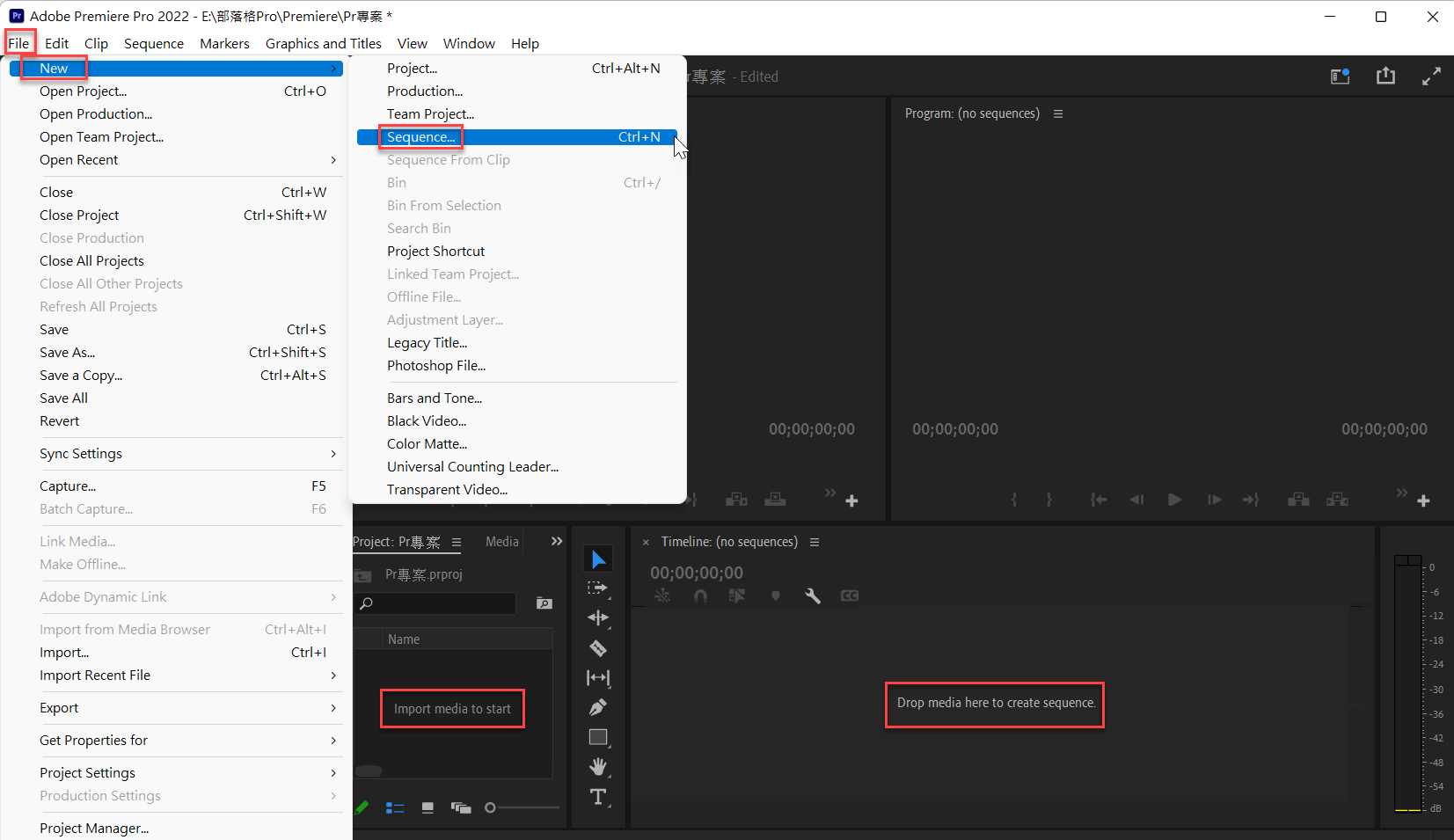Image resolution: width=1454 pixels, height=840 pixels.
Task: Select the Type tool
Action: [x=598, y=797]
